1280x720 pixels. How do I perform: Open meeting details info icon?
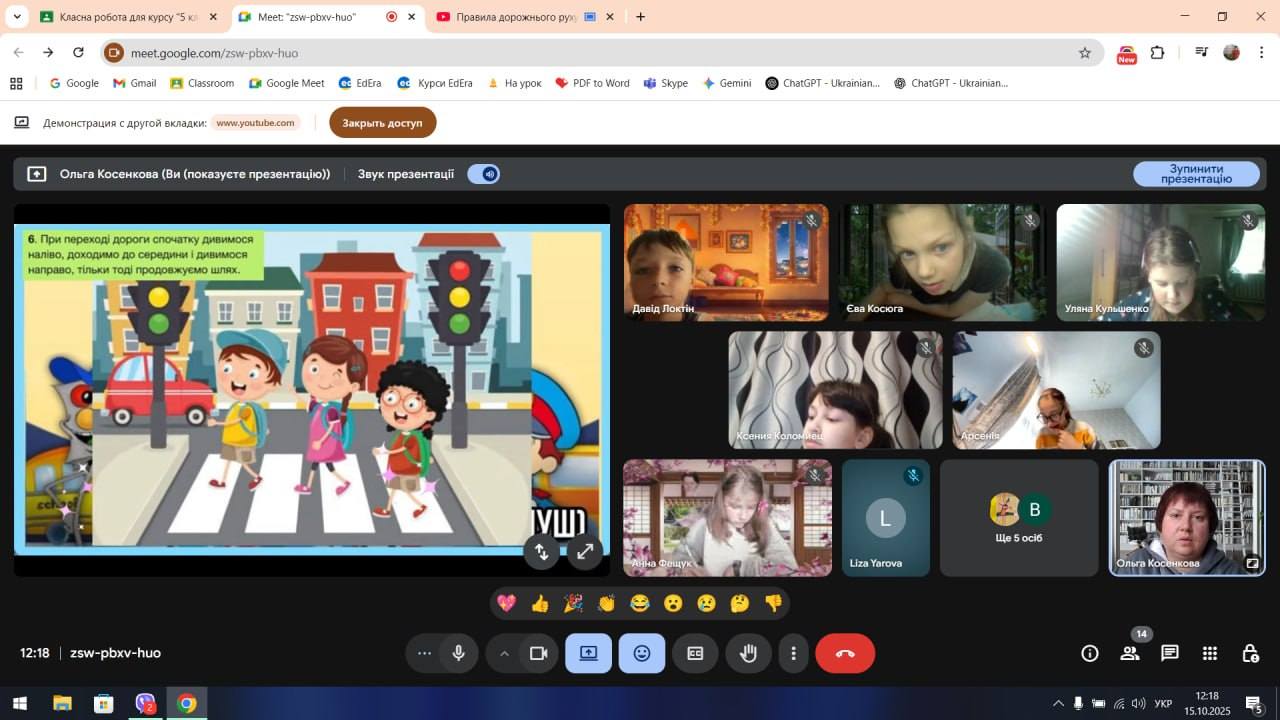coord(1090,653)
